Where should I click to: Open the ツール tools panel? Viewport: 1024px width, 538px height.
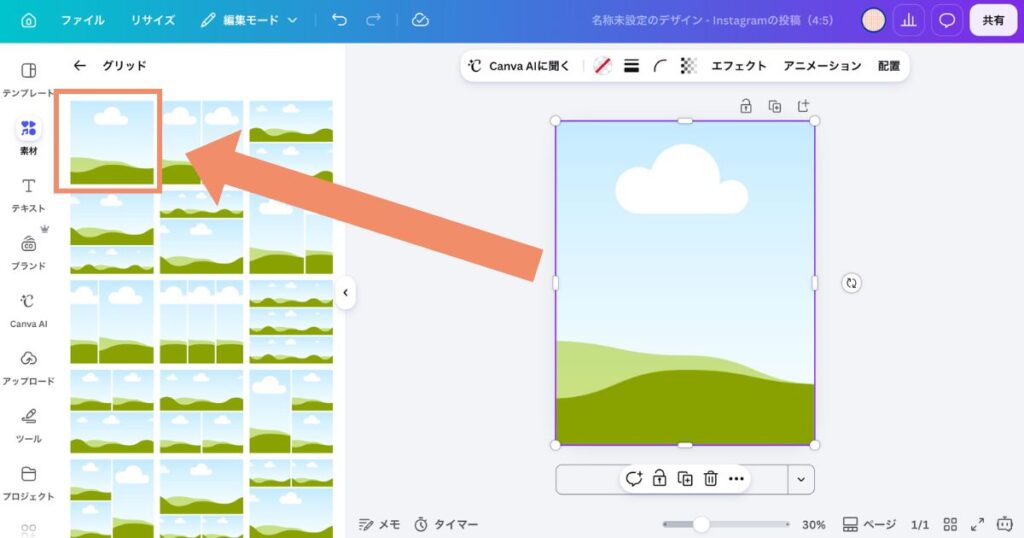29,424
